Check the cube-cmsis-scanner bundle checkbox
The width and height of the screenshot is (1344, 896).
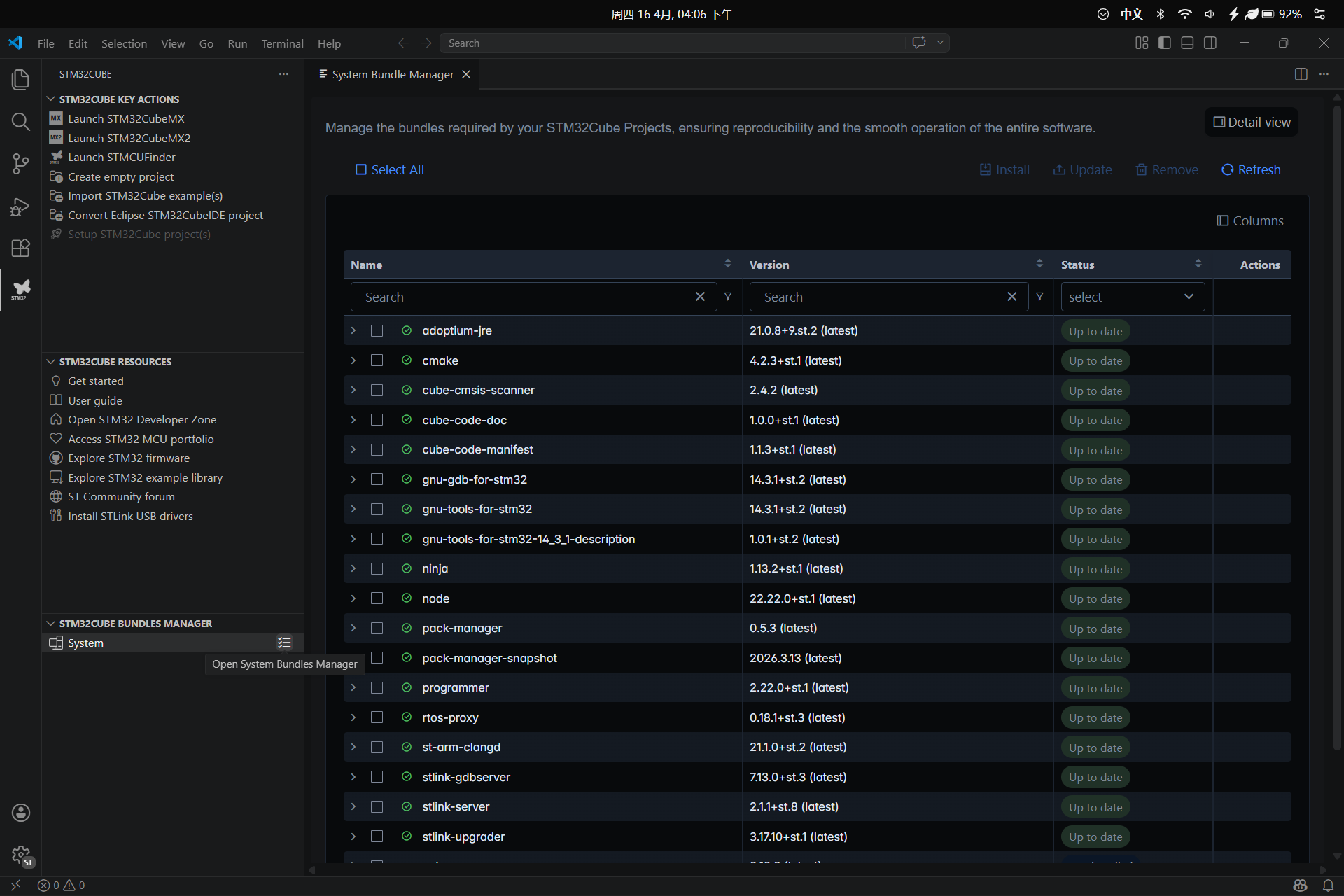[377, 390]
